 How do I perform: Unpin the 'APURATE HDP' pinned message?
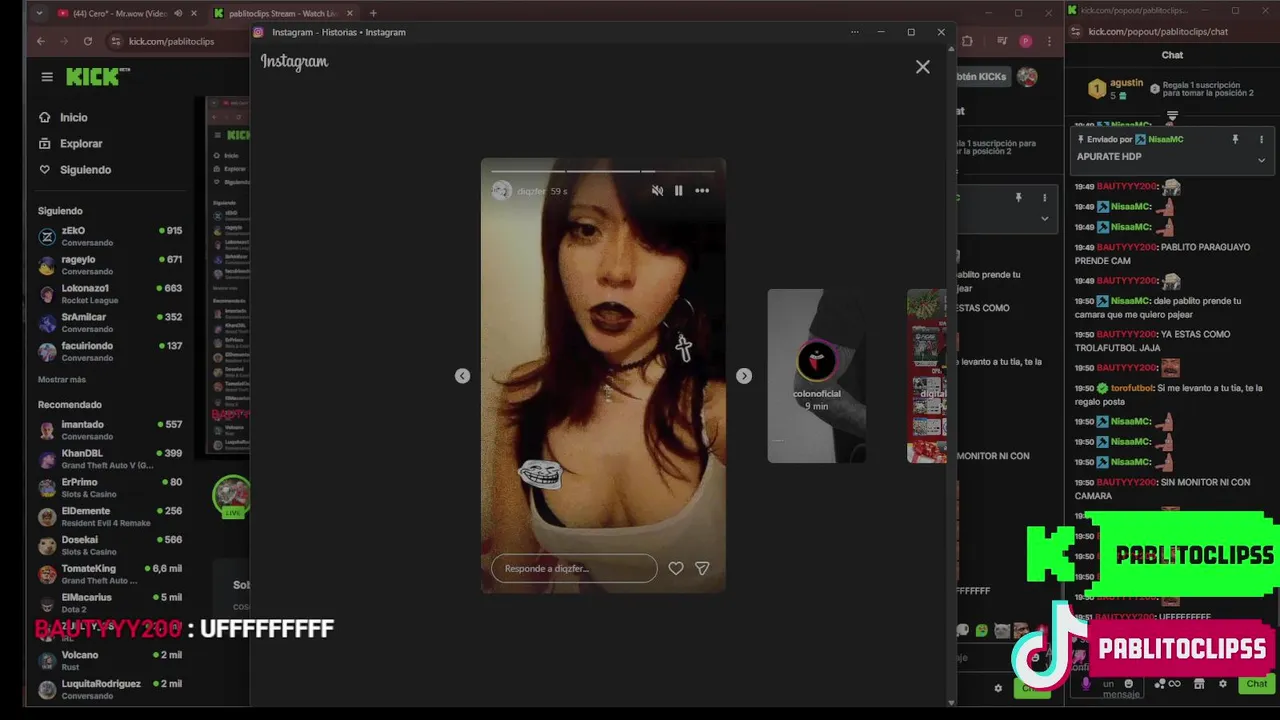tap(1235, 140)
